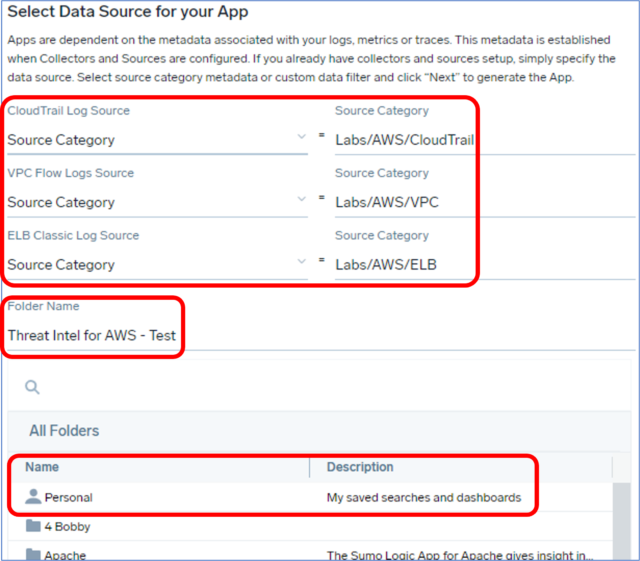
Task: Click the folder search magnifier icon
Action: [x=32, y=387]
